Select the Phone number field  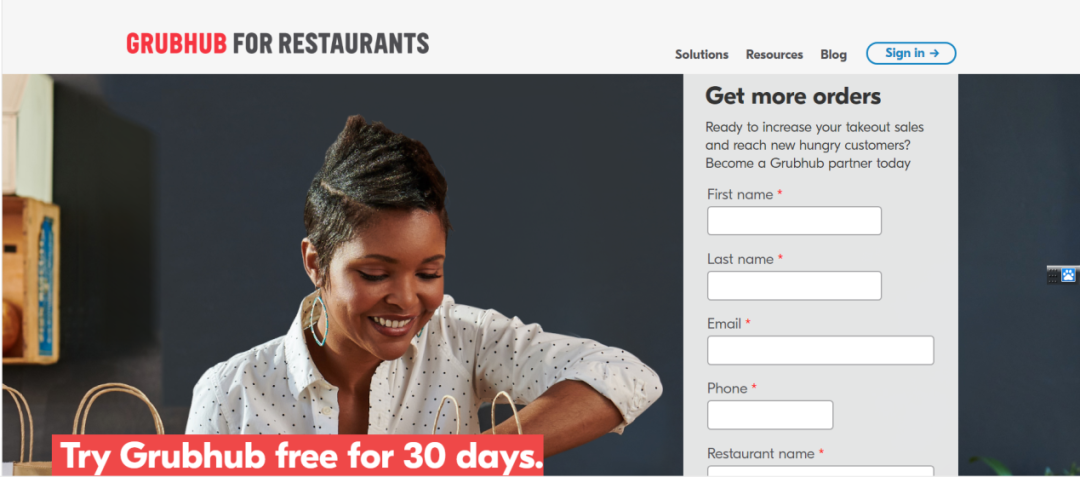770,415
